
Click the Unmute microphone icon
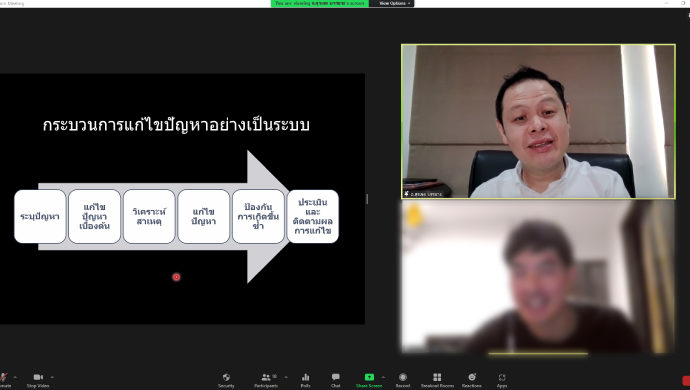[x=4, y=377]
